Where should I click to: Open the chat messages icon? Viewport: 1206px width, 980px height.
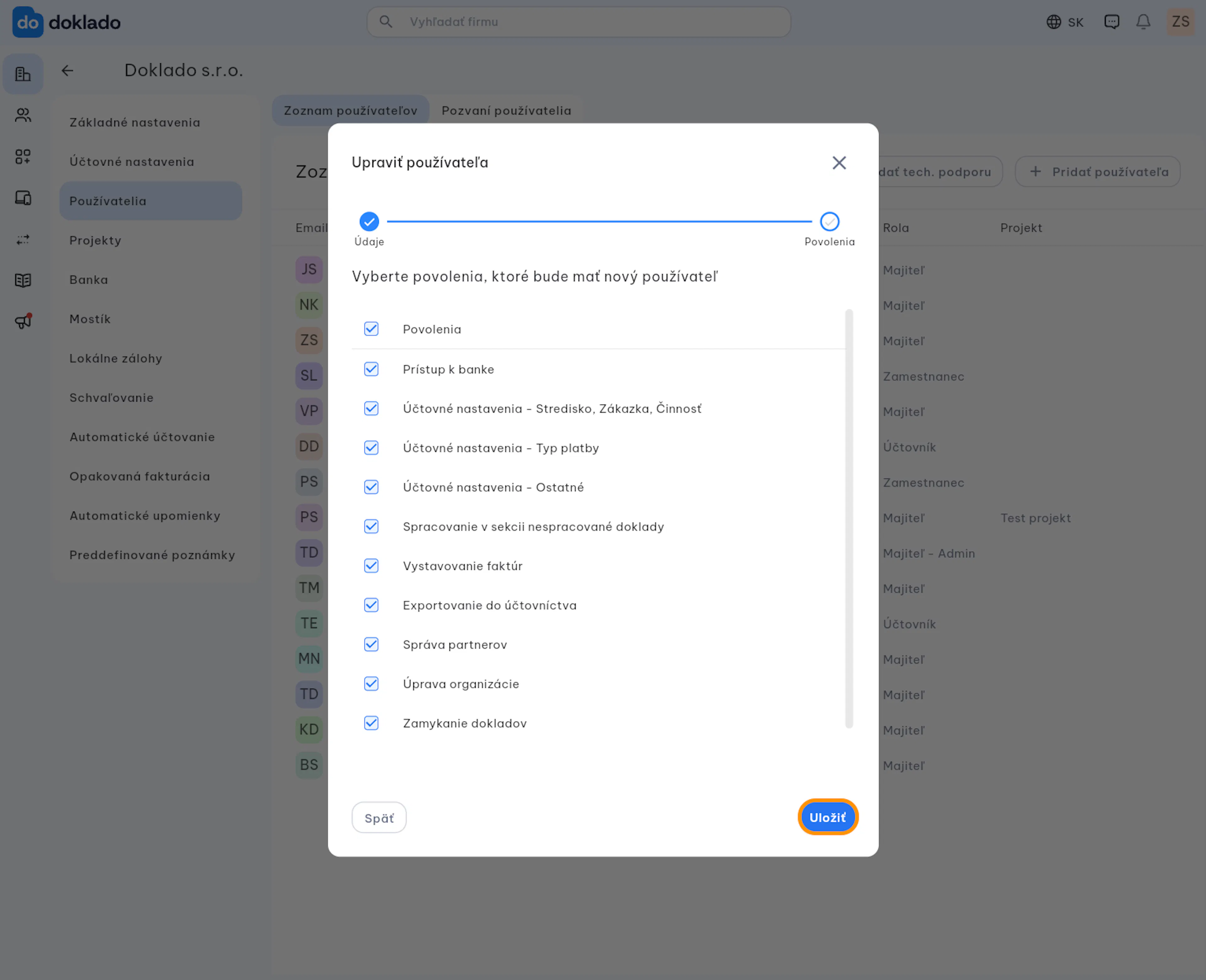pos(1112,22)
